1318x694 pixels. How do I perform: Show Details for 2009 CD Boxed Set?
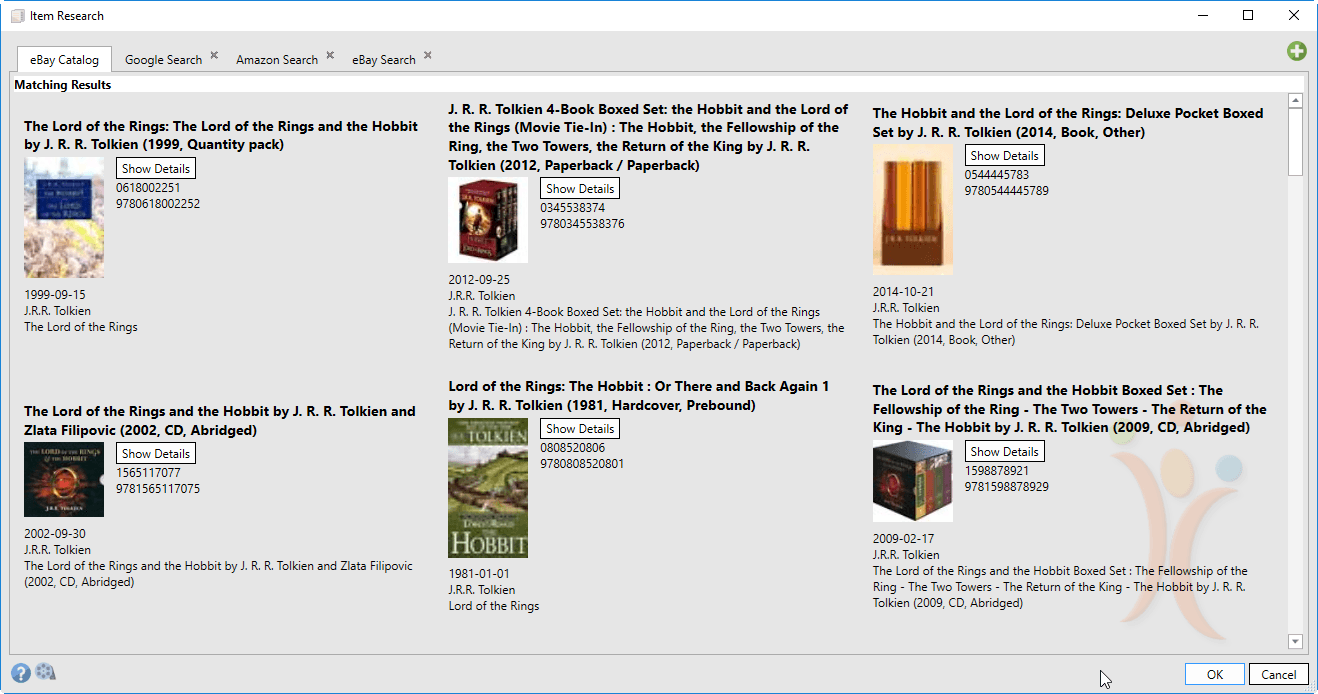[1004, 451]
